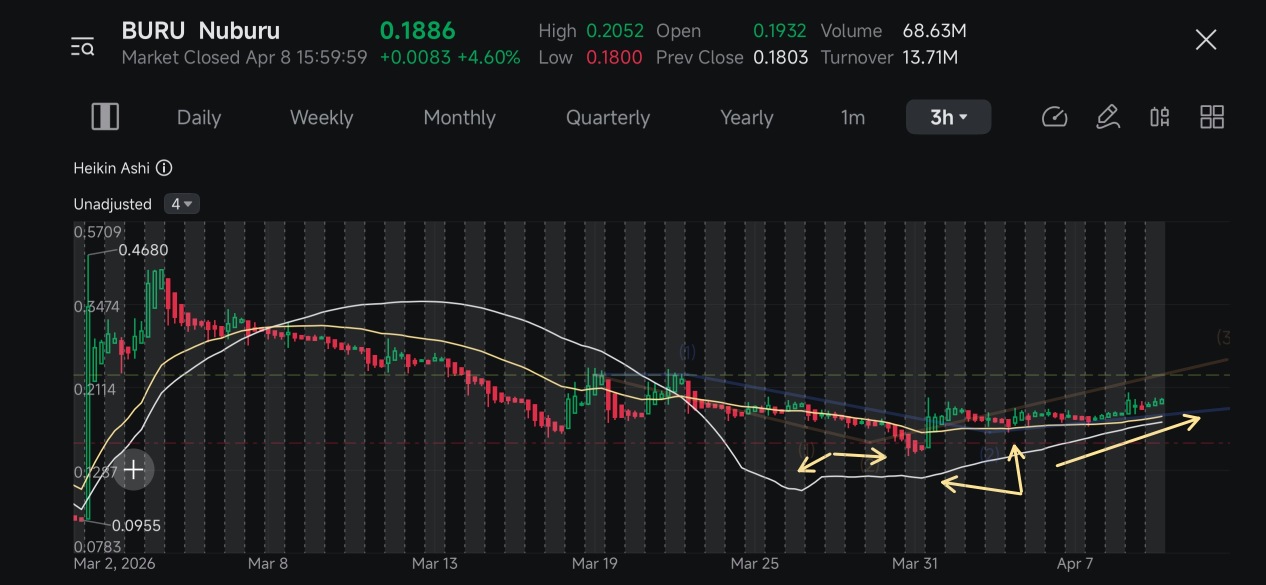
Task: Close the chart with the X
Action: [1206, 40]
